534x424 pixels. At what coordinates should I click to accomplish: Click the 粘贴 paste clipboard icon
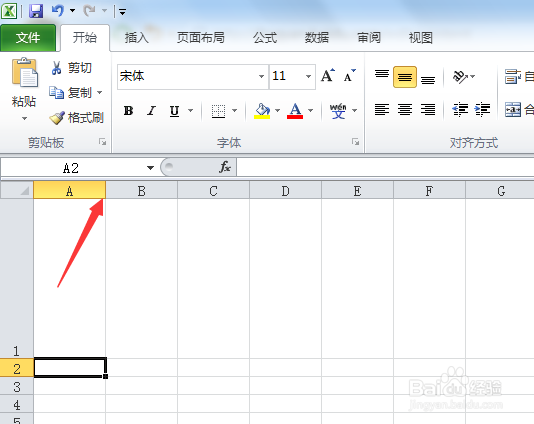24,73
